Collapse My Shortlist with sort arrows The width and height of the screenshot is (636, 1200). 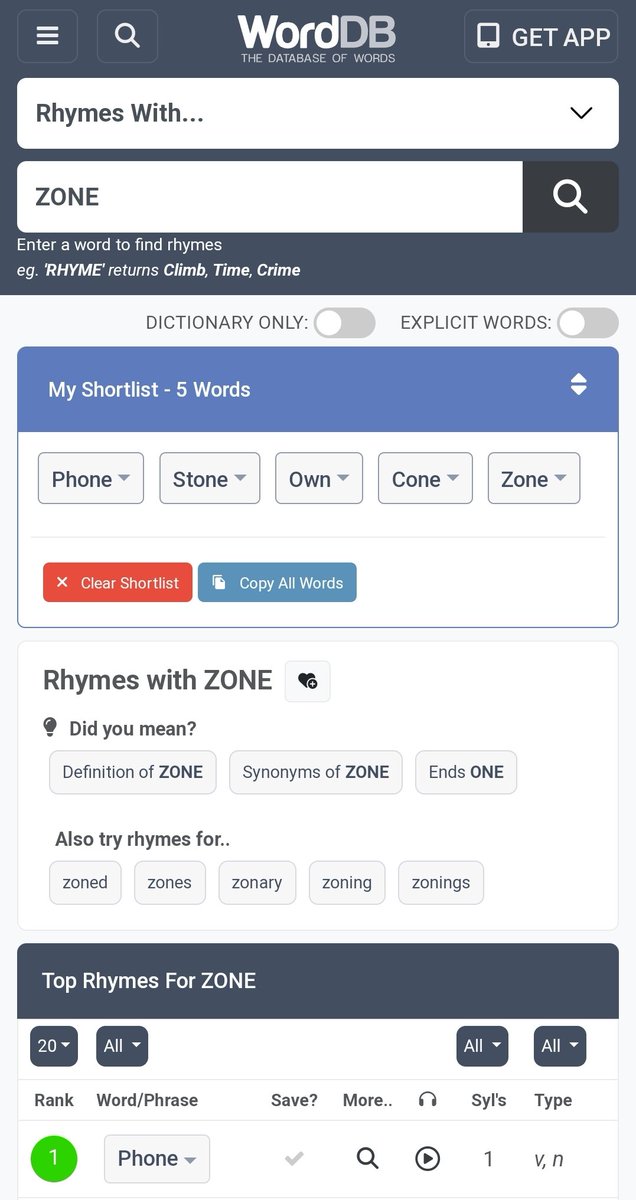(x=578, y=385)
